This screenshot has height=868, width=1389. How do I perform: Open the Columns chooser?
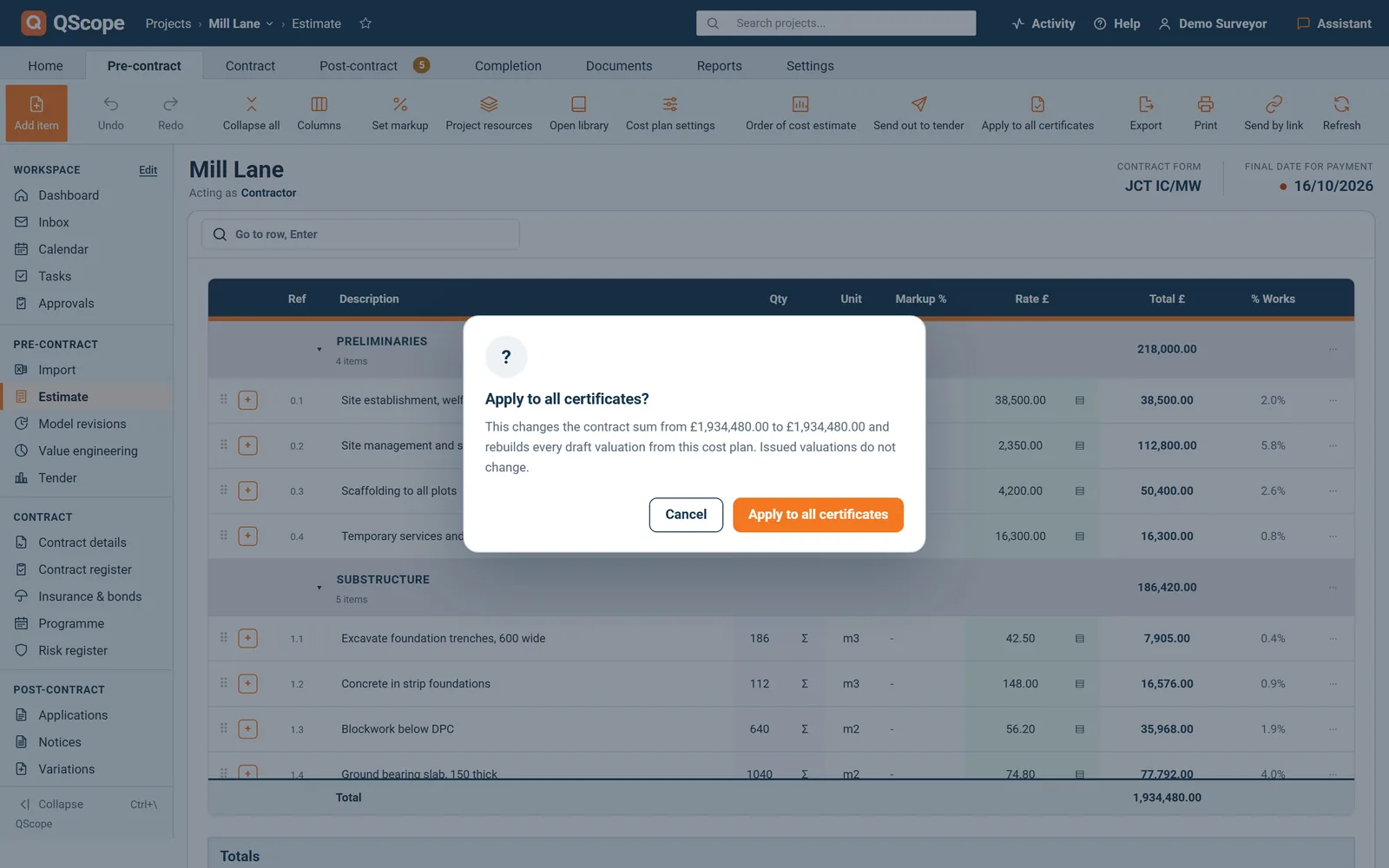click(319, 113)
